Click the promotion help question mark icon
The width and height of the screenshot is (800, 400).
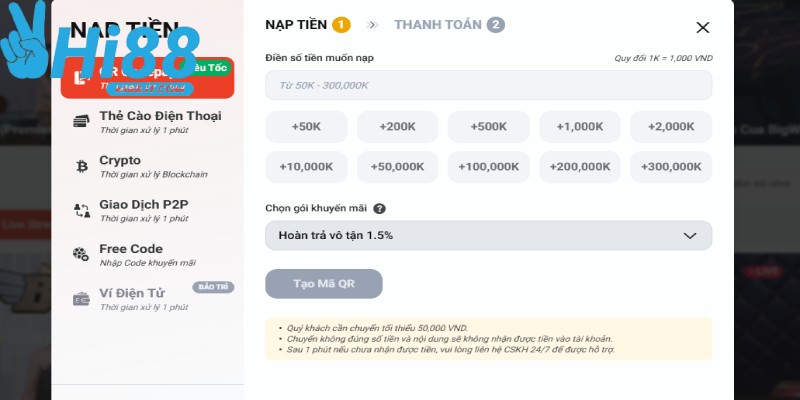379,209
